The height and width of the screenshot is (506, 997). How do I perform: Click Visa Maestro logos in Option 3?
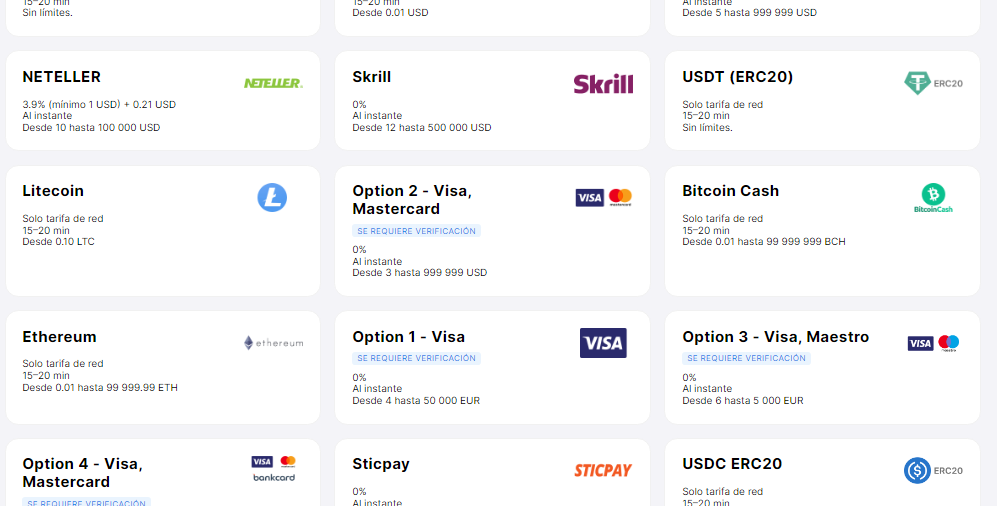933,343
